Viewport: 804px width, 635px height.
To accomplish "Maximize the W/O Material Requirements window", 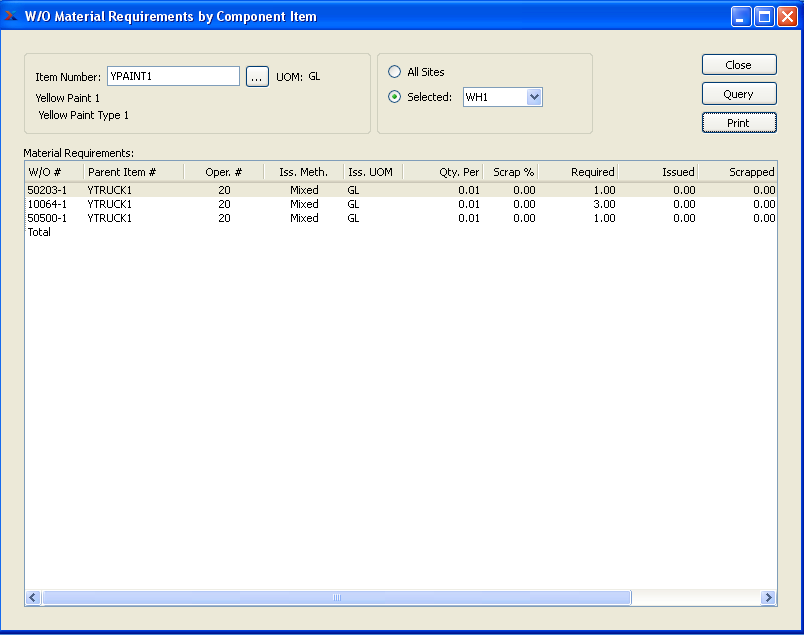I will [x=764, y=17].
